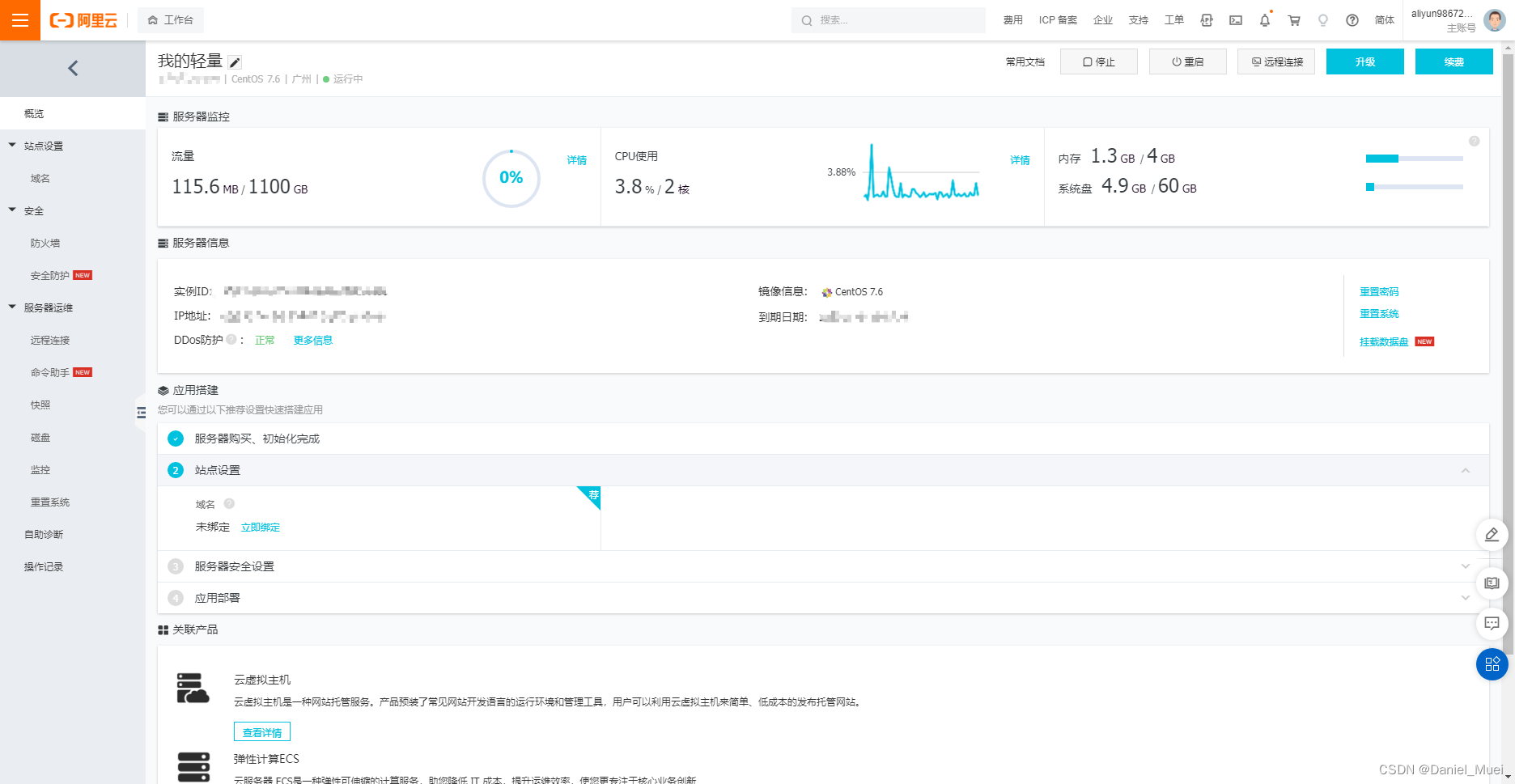Open the help question mark icon
Viewport: 1515px width, 784px height.
[x=1352, y=20]
